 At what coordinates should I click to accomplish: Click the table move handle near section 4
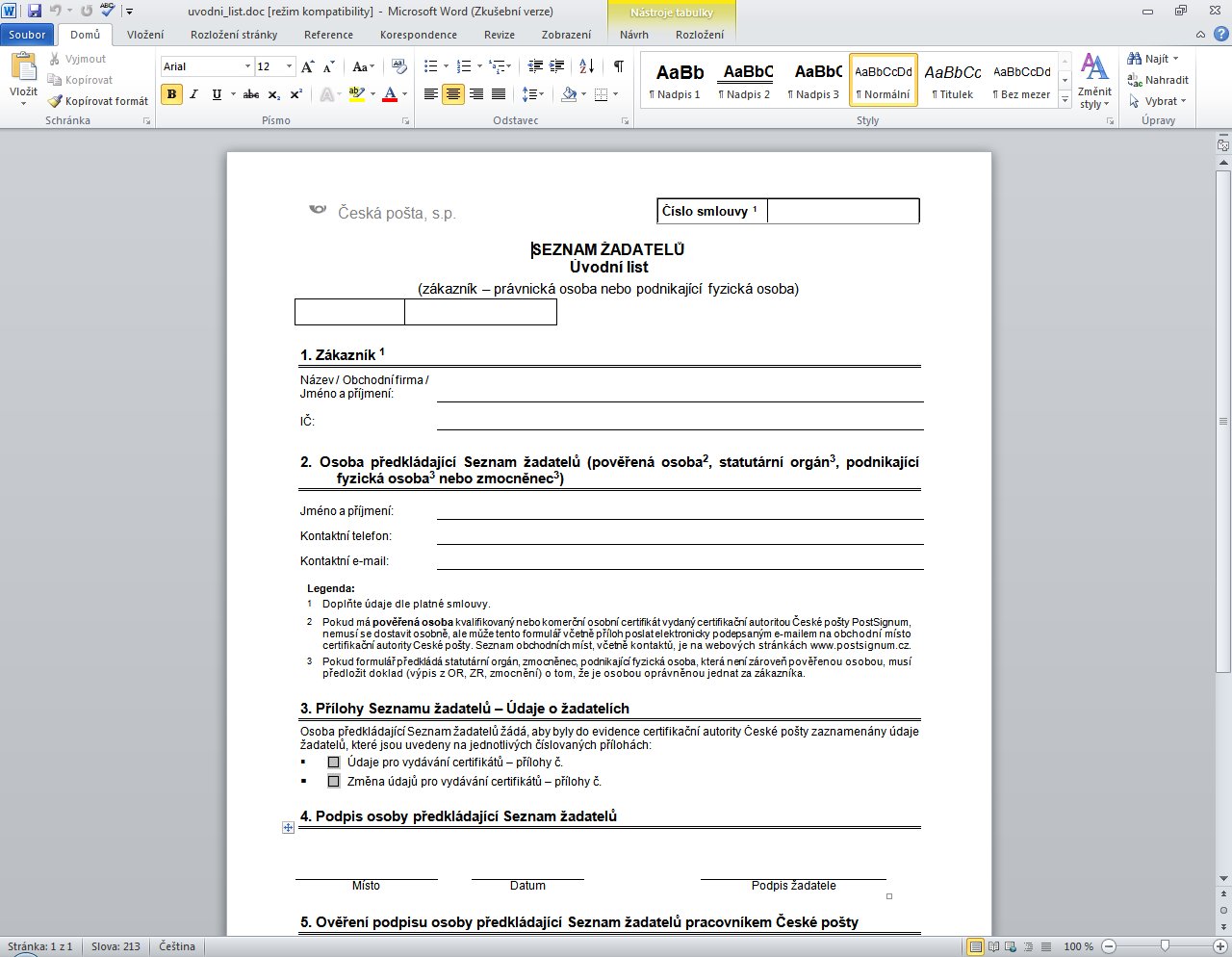click(288, 827)
